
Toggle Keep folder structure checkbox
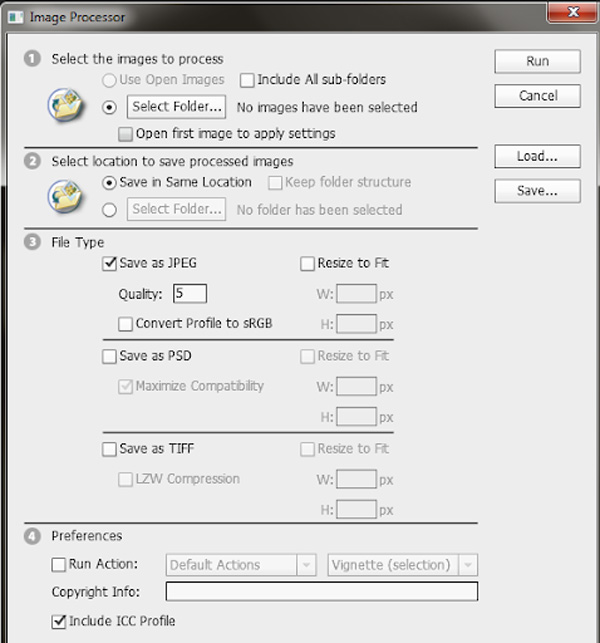click(x=275, y=183)
